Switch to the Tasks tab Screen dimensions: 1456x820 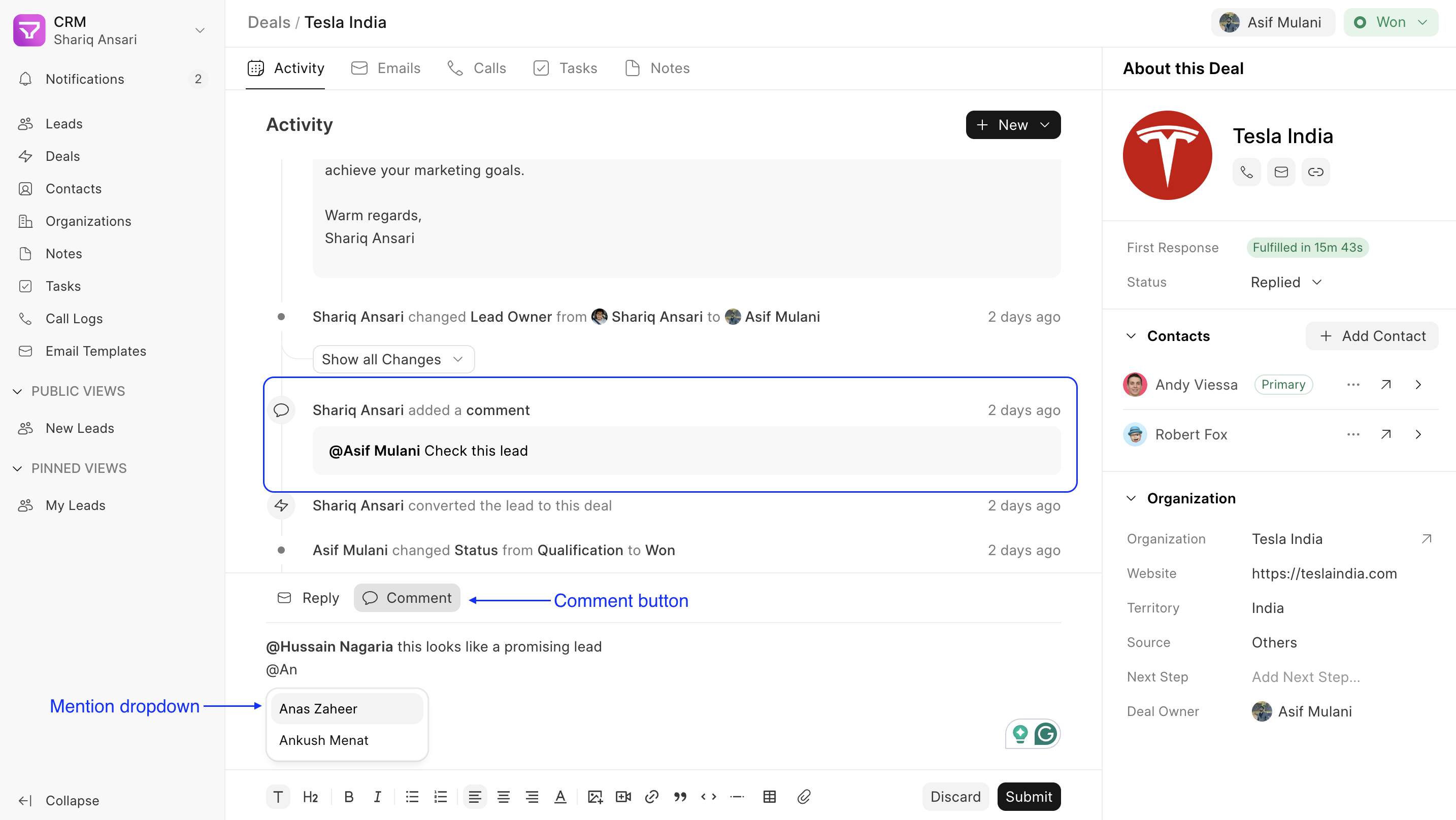click(x=565, y=68)
